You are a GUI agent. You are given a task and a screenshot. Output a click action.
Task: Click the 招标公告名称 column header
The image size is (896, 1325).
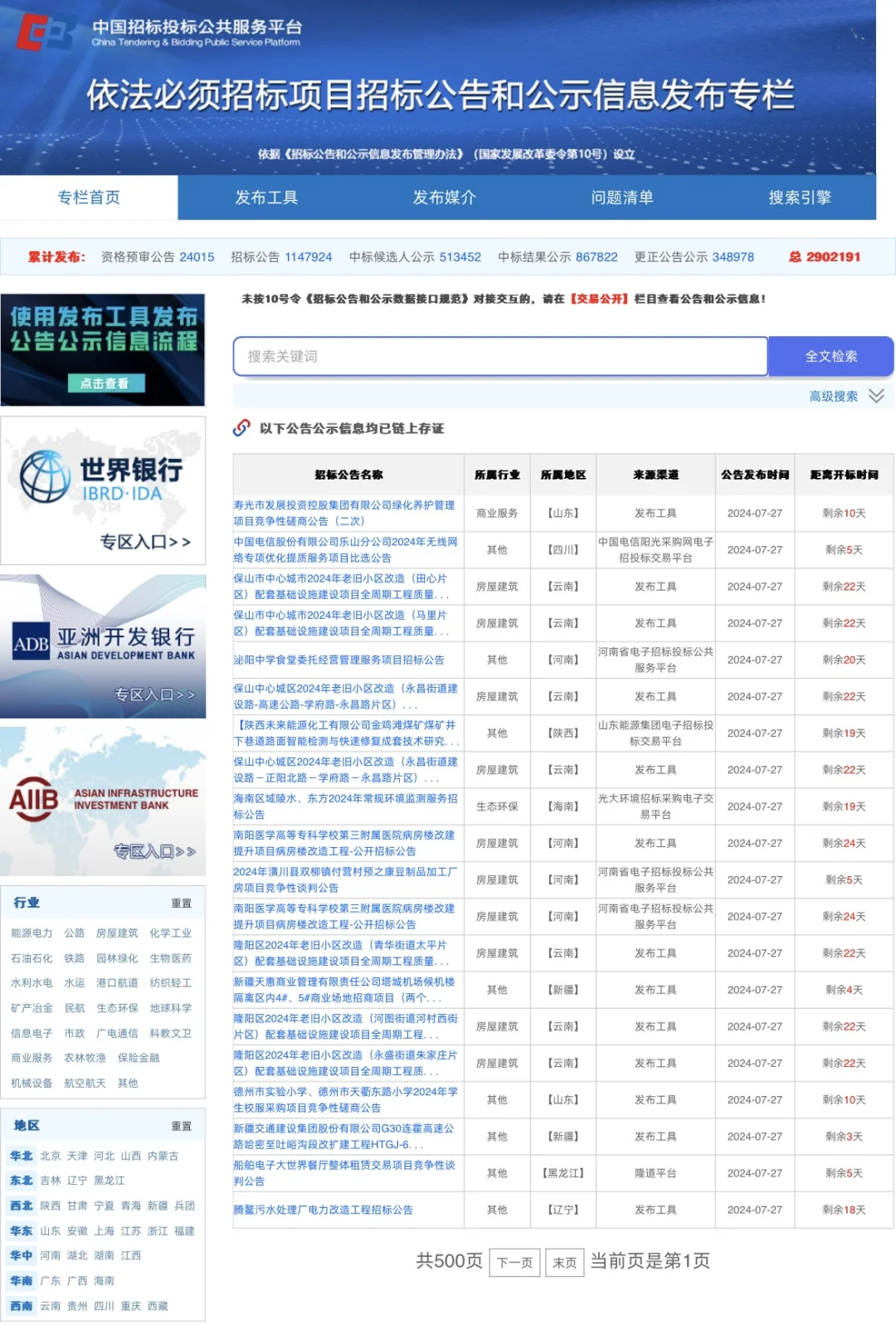coord(348,475)
